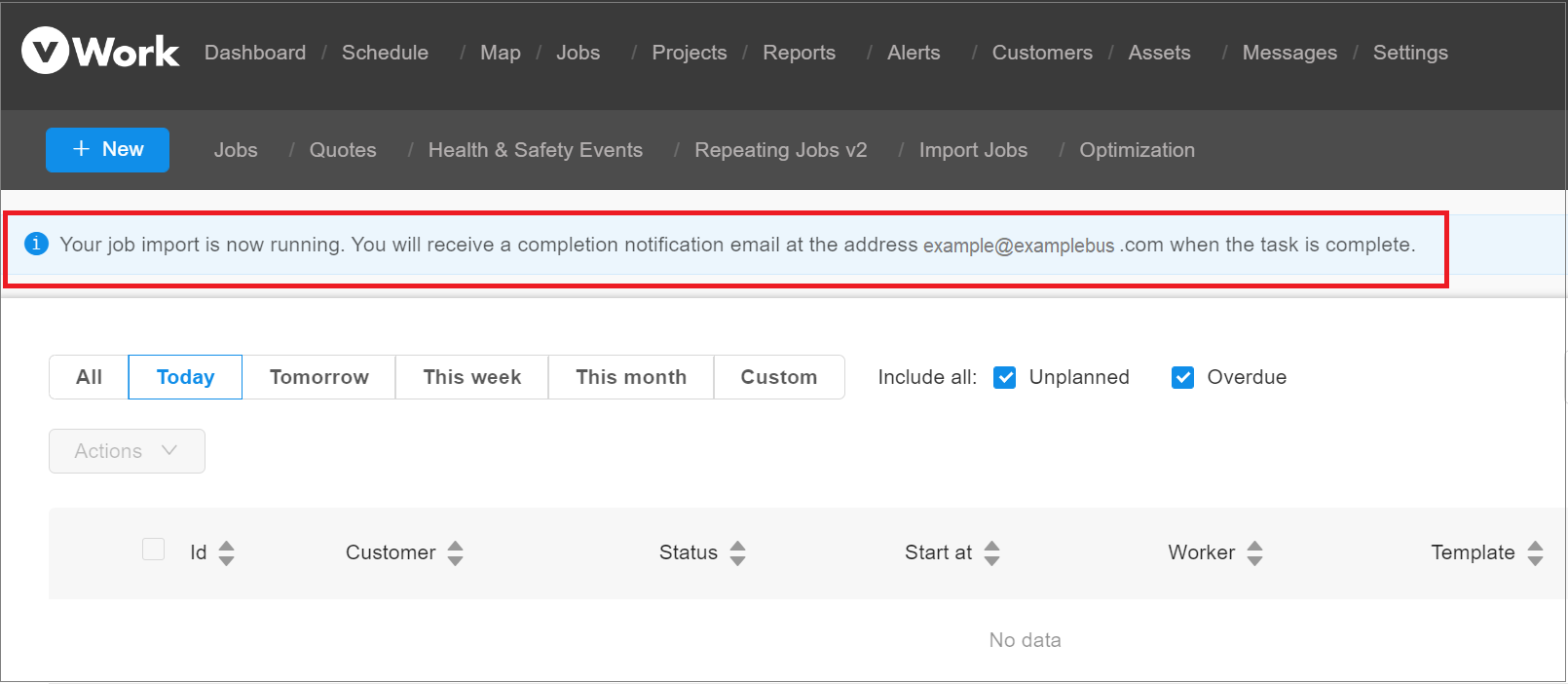Open Settings in top navigation
This screenshot has width=1568, height=684.
pos(1410,53)
